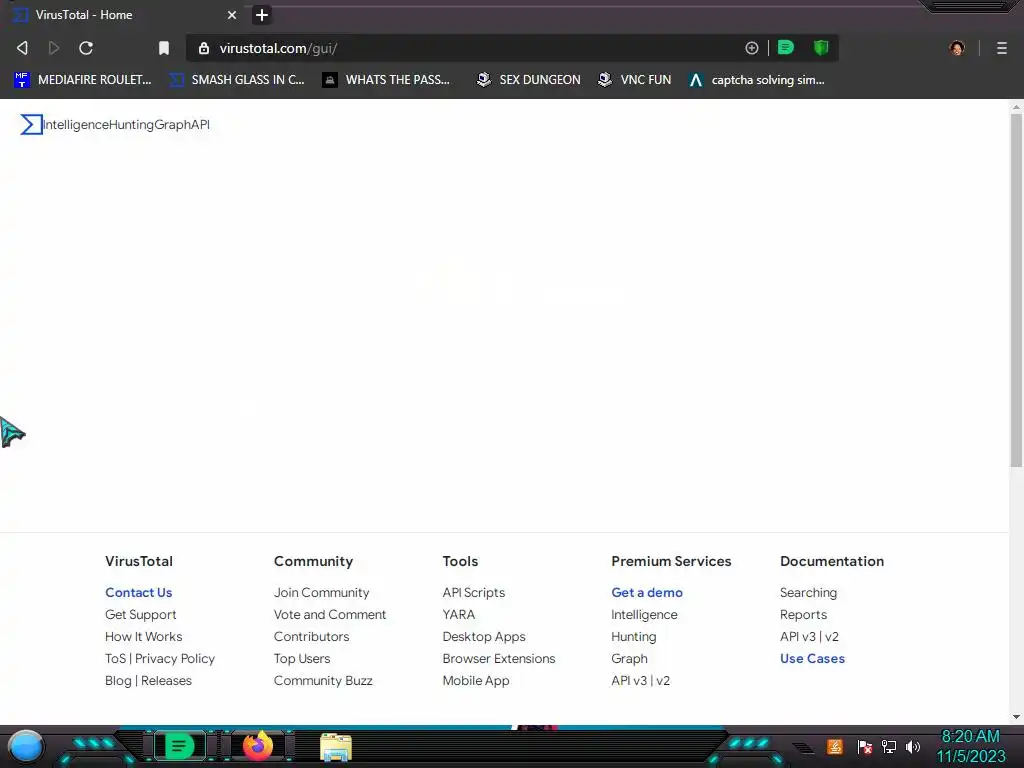Click the Join Community link
Viewport: 1024px width, 768px height.
coord(321,592)
